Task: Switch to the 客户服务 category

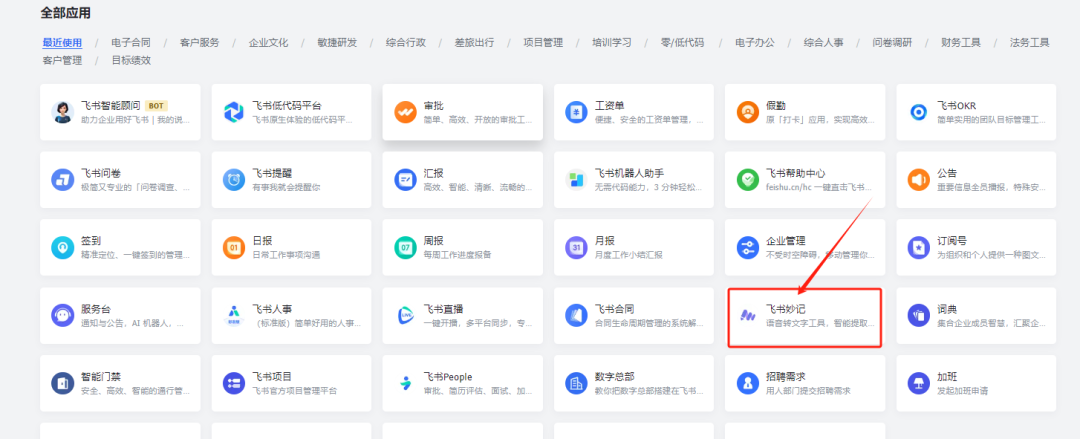Action: pyautogui.click(x=200, y=42)
